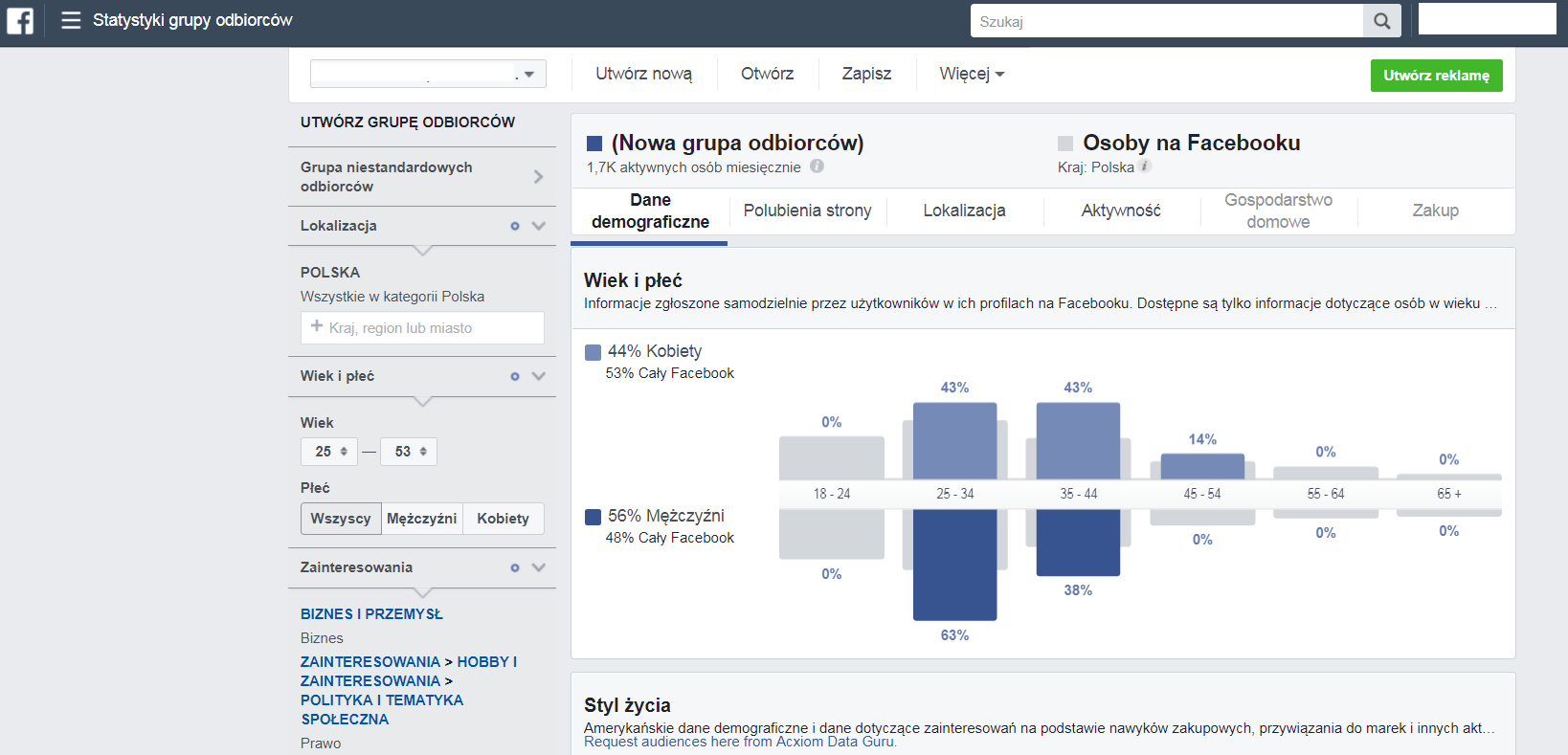Click green Utwórz reklamę button
Screen dimensions: 1568x755
coord(1436,76)
